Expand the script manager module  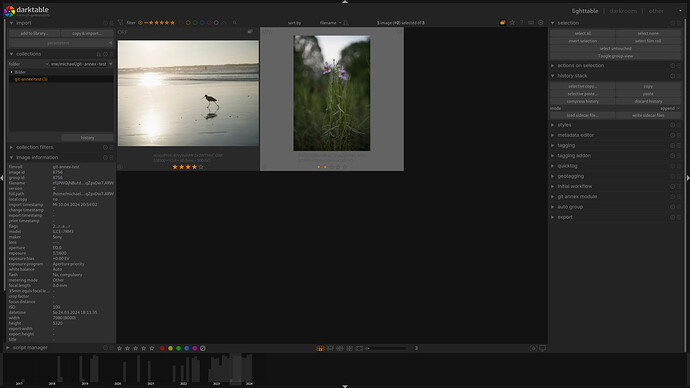pyautogui.click(x=7, y=348)
